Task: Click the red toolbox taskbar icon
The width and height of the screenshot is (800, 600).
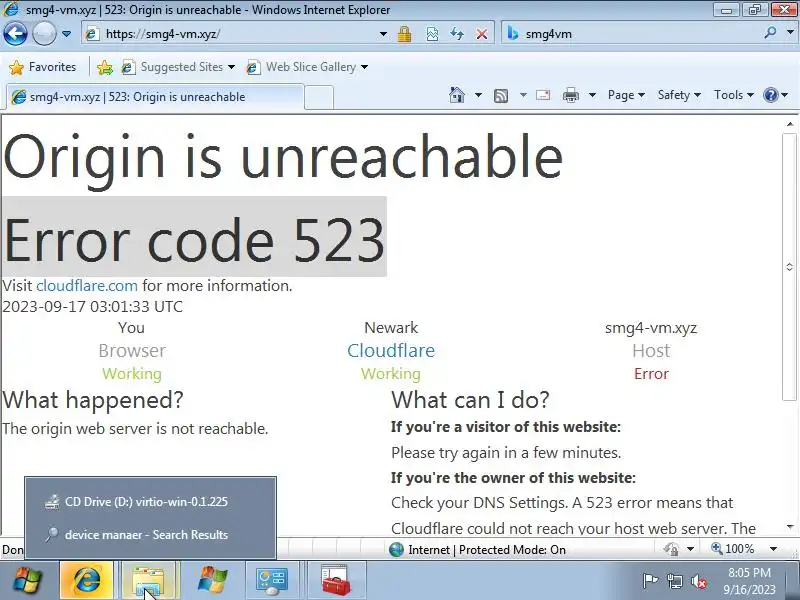Action: click(x=335, y=580)
